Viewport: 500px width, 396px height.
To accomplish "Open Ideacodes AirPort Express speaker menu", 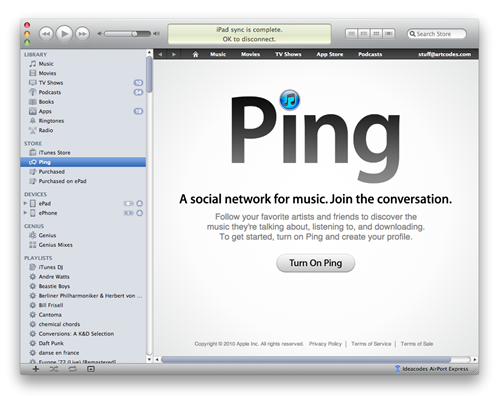I will [432, 369].
